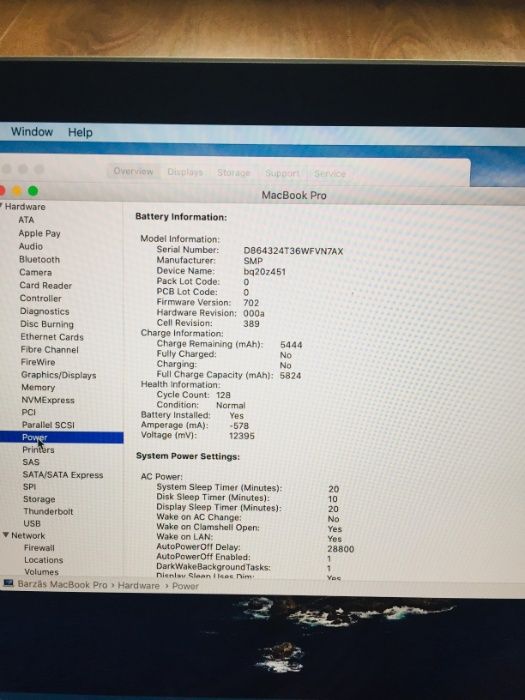Select ATA in the sidebar
Image resolution: width=525 pixels, height=700 pixels.
pyautogui.click(x=26, y=220)
